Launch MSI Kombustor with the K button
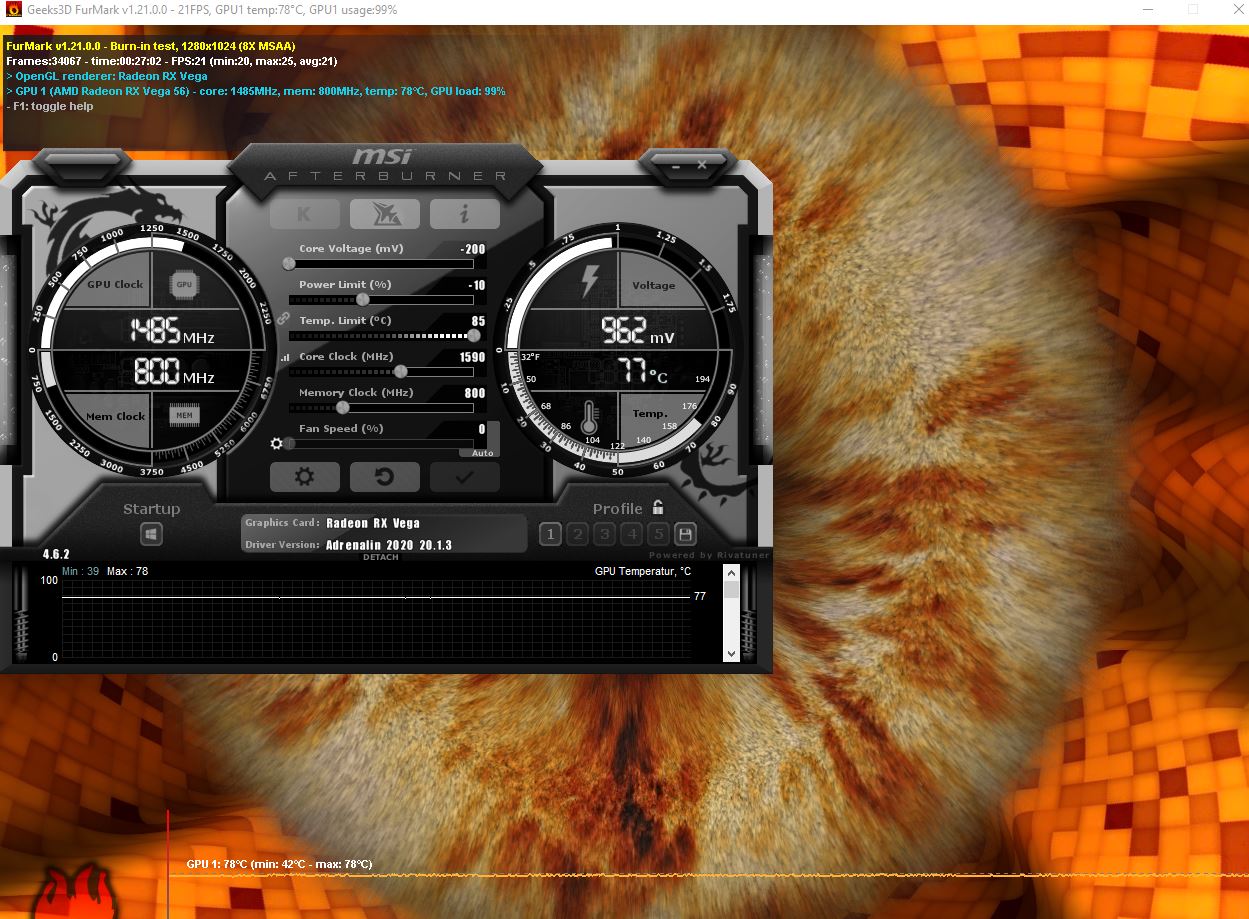The image size is (1249, 919). [304, 214]
